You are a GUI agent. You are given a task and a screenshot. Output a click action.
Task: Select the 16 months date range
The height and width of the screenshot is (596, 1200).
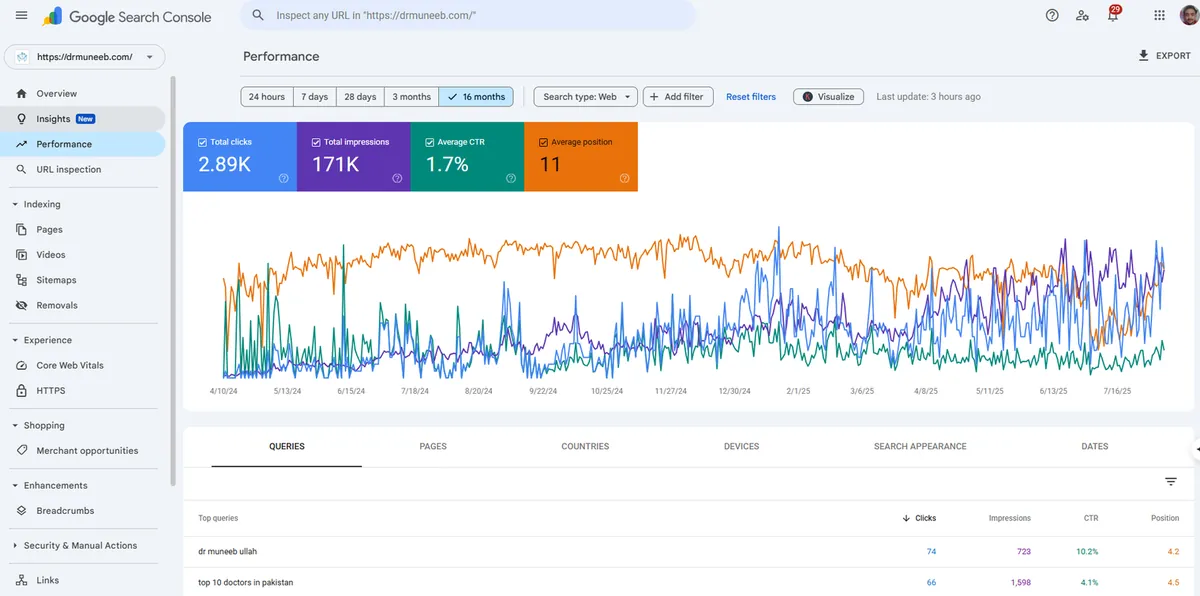pyautogui.click(x=476, y=97)
